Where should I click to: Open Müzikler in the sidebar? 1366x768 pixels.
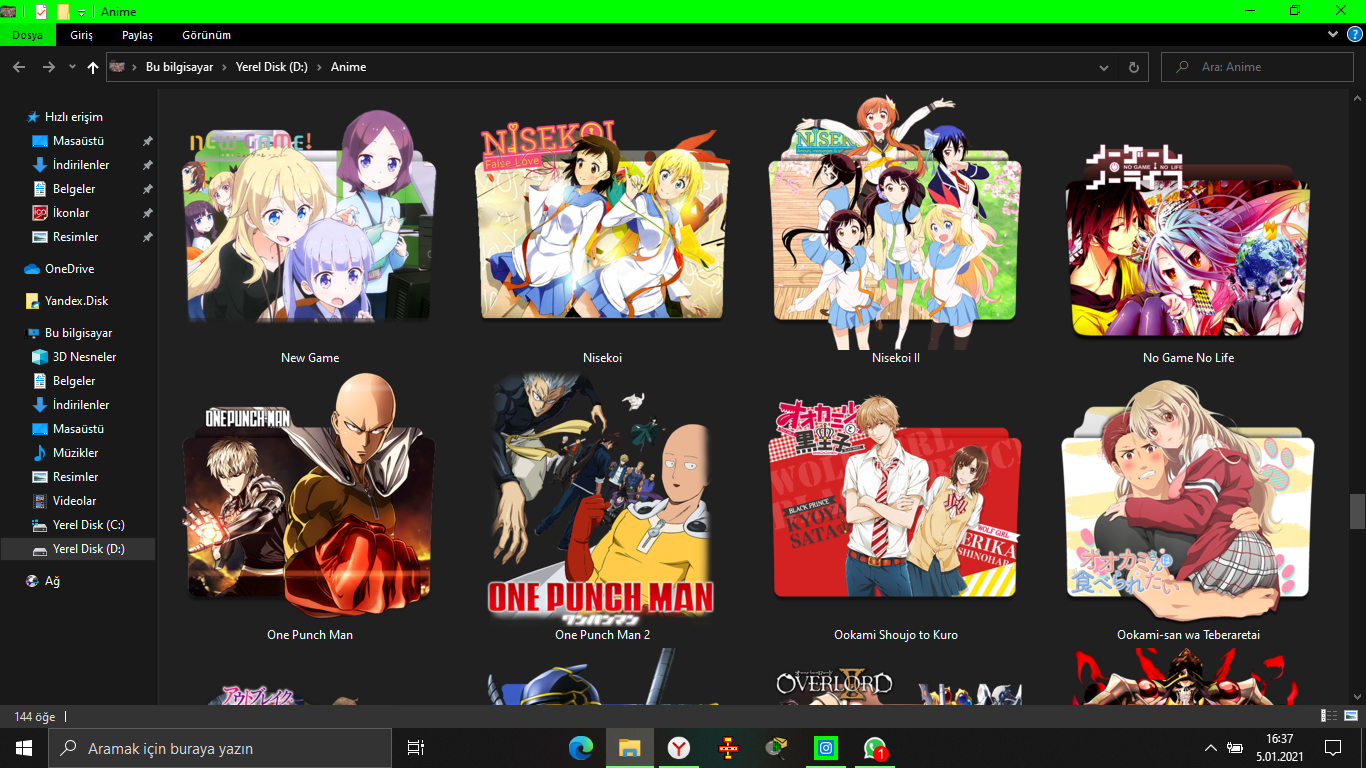point(75,453)
